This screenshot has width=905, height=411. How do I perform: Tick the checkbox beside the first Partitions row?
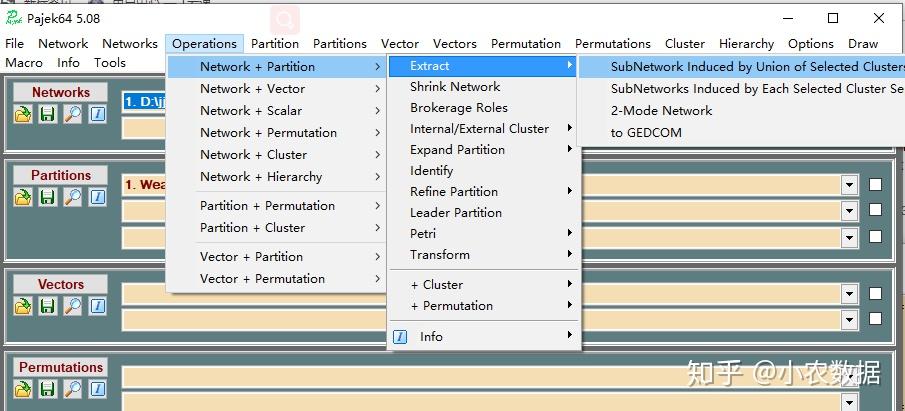click(875, 185)
